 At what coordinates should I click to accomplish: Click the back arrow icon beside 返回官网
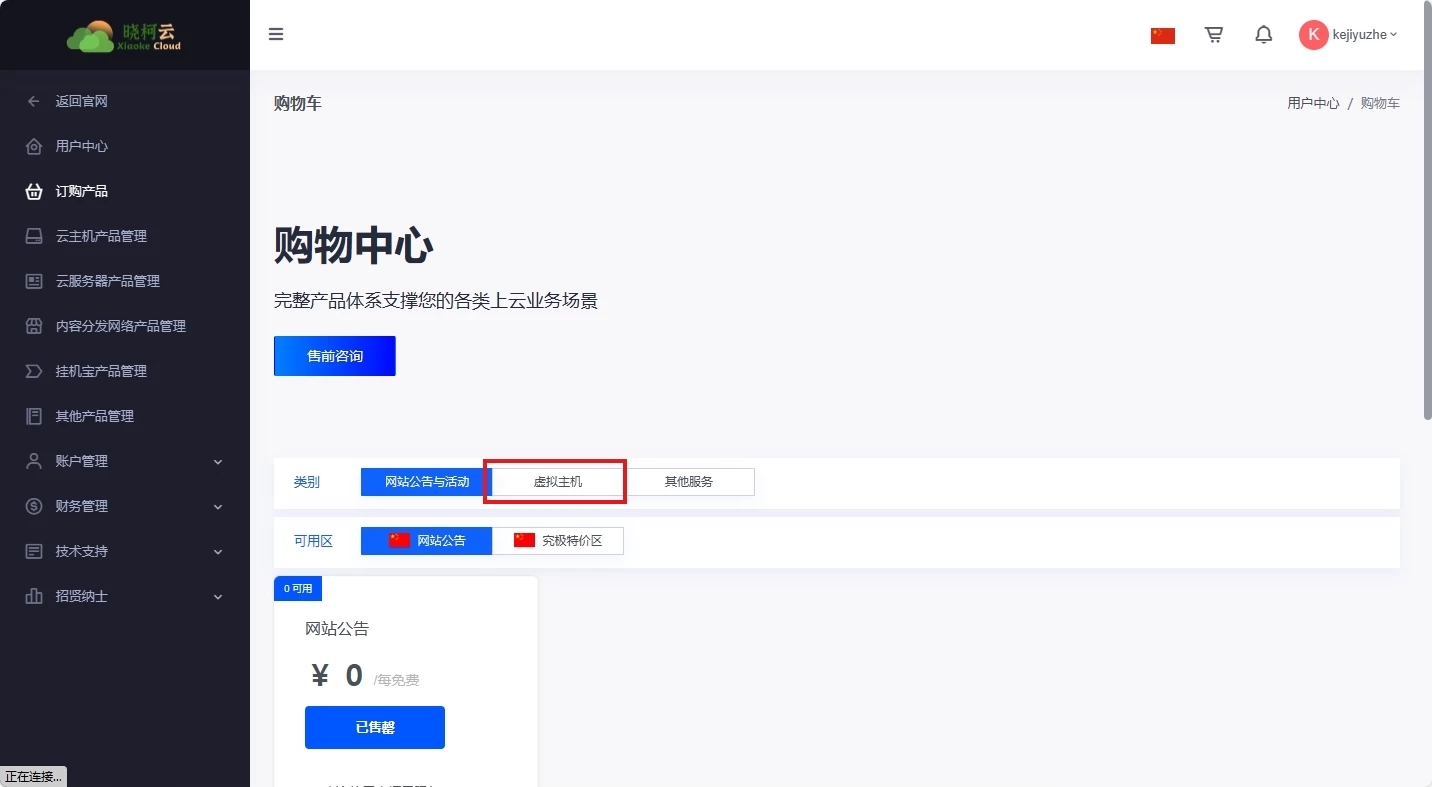pos(34,101)
